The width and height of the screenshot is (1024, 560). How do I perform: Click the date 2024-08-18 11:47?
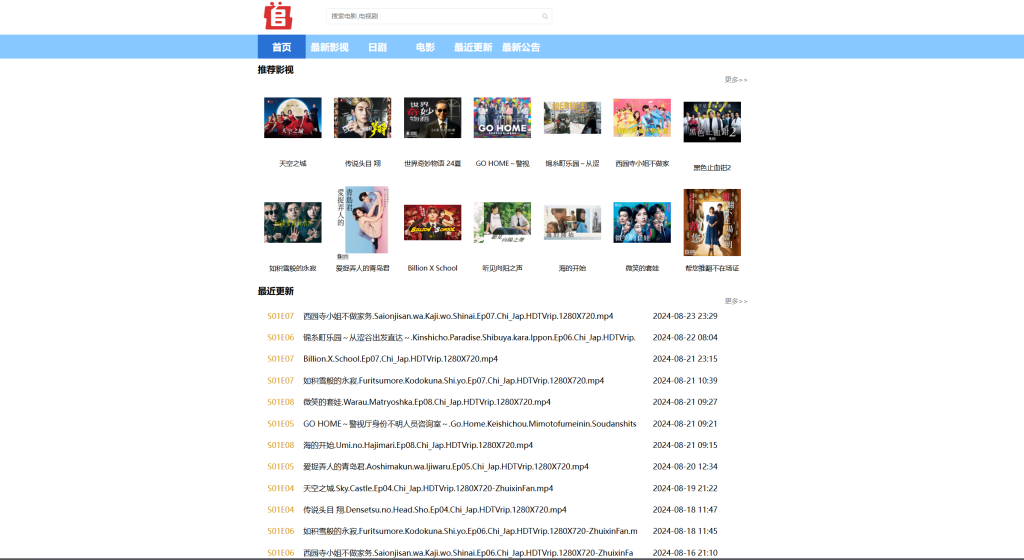(685, 510)
